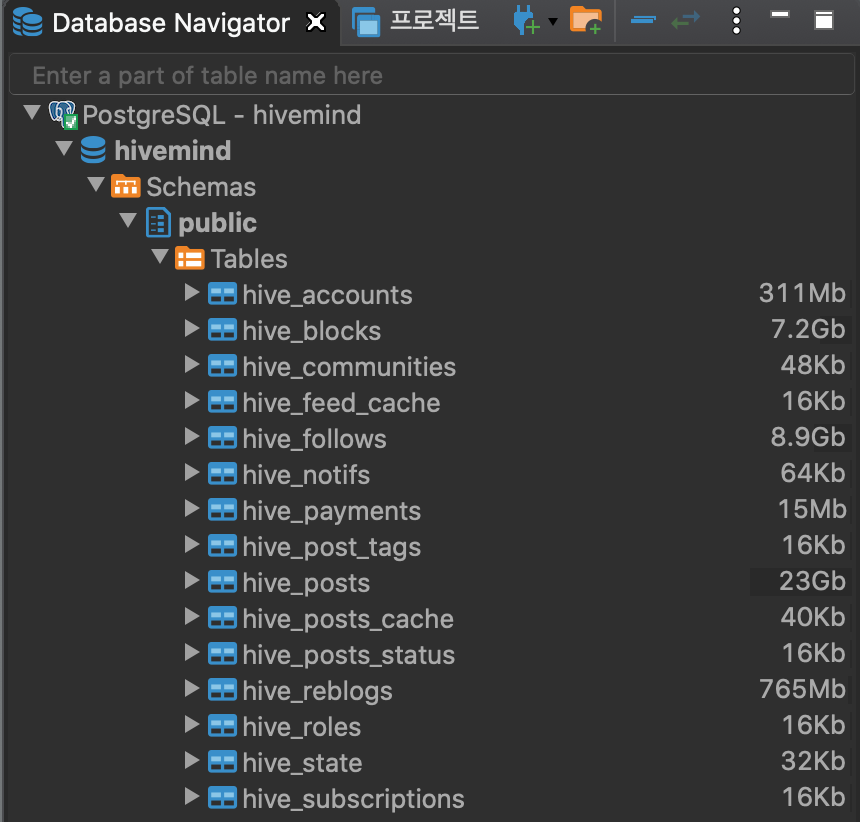The height and width of the screenshot is (822, 860).
Task: Expand the hive_reblogs table
Action: point(191,688)
